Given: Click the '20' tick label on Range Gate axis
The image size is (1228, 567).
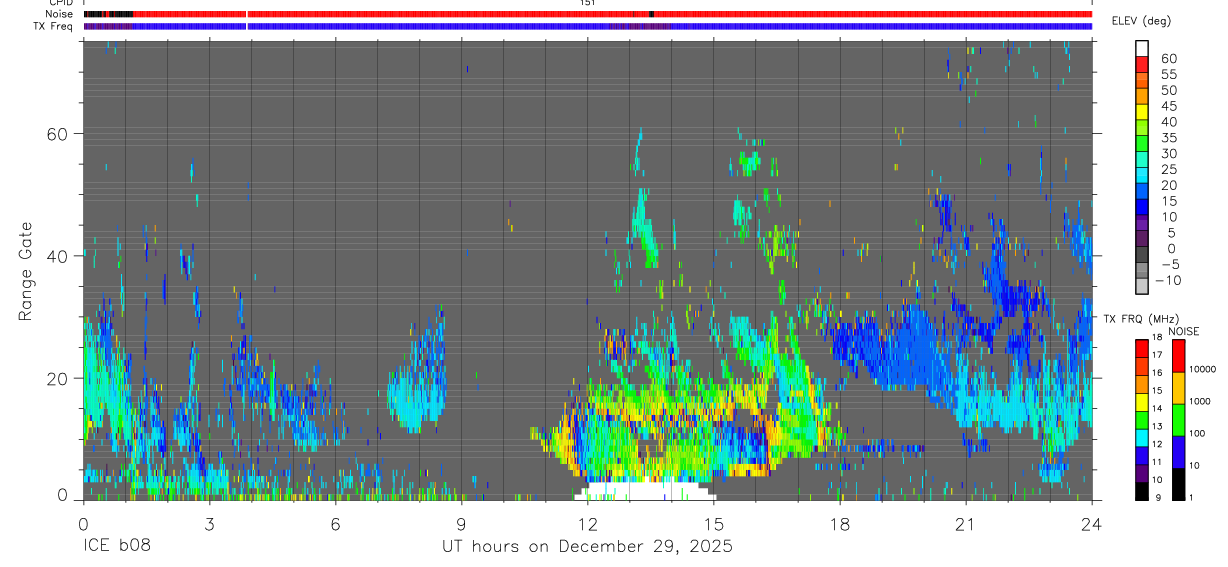Looking at the screenshot, I should (57, 378).
